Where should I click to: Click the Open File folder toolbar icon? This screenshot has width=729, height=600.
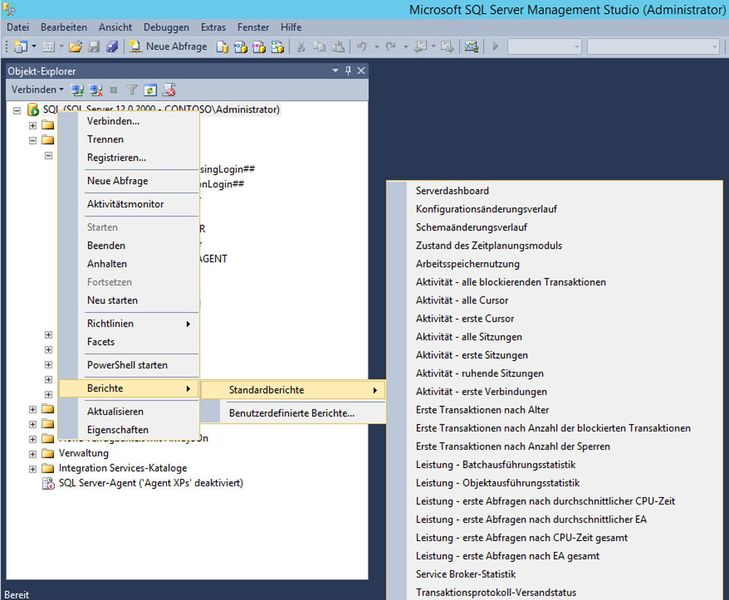[75, 46]
